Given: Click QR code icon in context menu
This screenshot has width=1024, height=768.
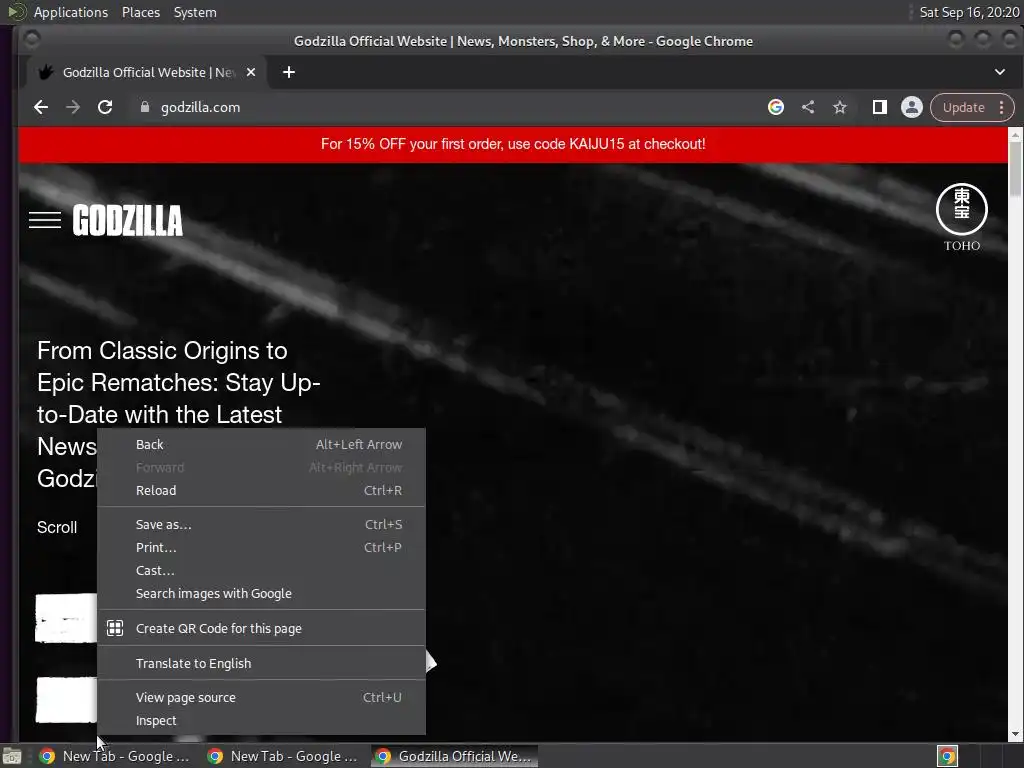Looking at the screenshot, I should point(115,628).
